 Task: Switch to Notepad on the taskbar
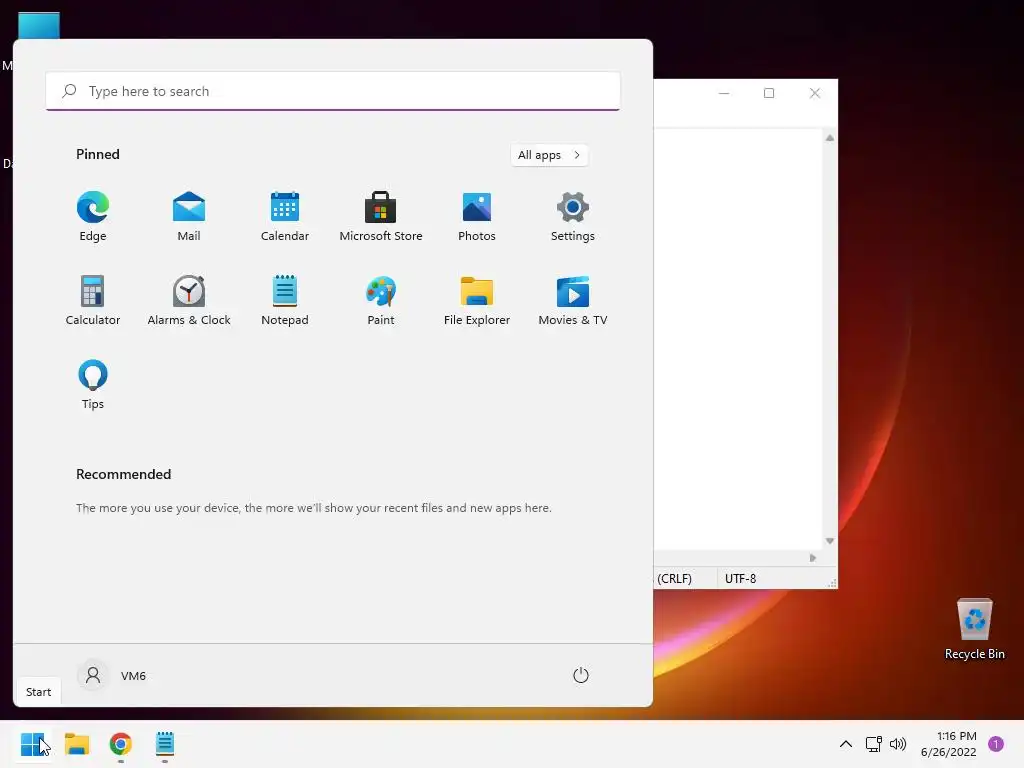click(165, 744)
